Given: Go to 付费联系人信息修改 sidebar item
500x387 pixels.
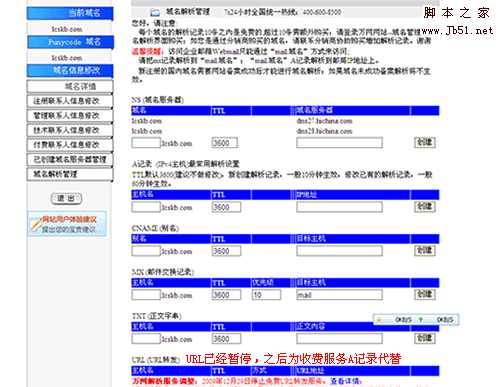Looking at the screenshot, I should click(x=70, y=145).
